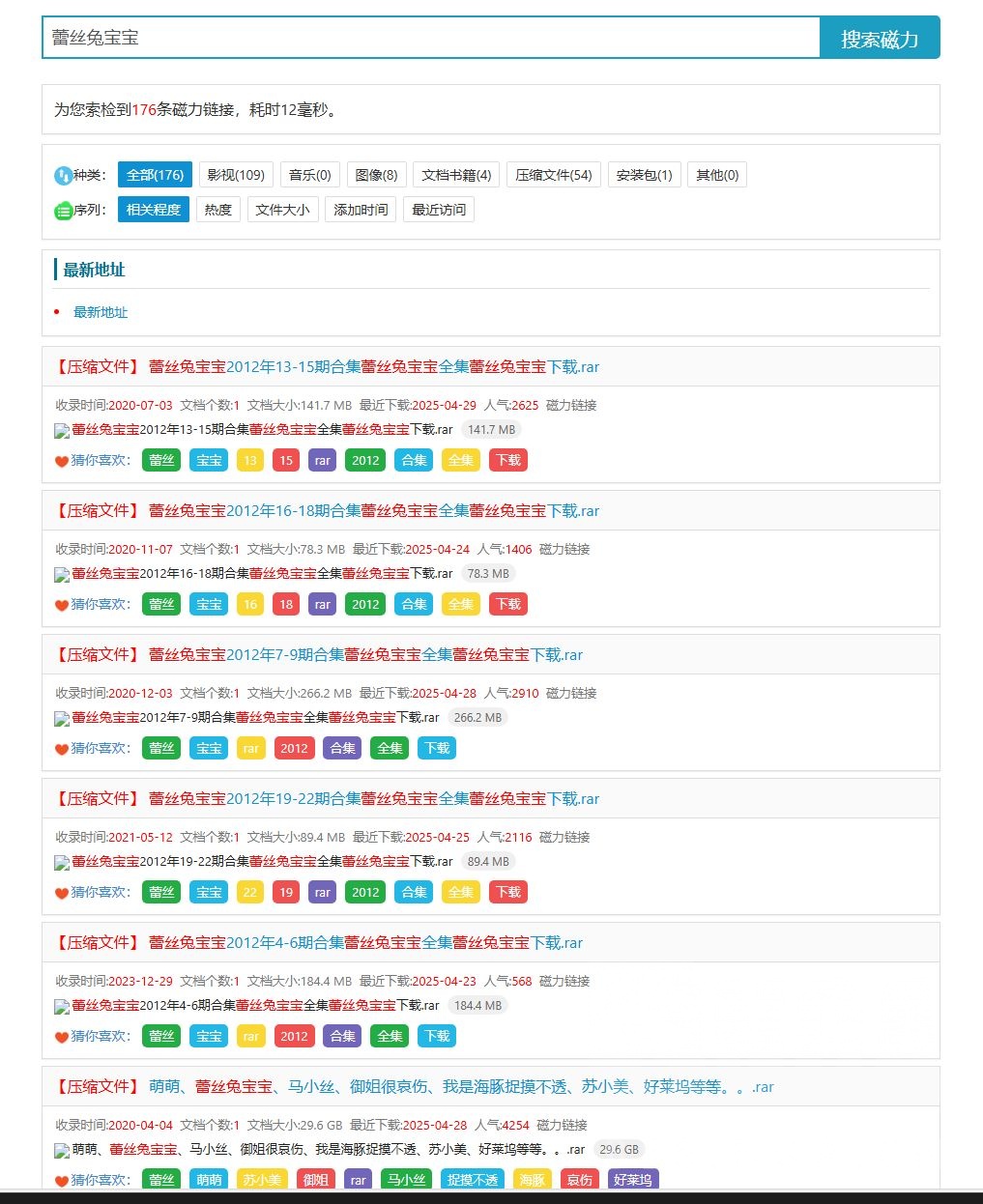Image resolution: width=983 pixels, height=1204 pixels.
Task: Click the file thumbnail icon in the 7-9期 row
Action: pyautogui.click(x=62, y=719)
